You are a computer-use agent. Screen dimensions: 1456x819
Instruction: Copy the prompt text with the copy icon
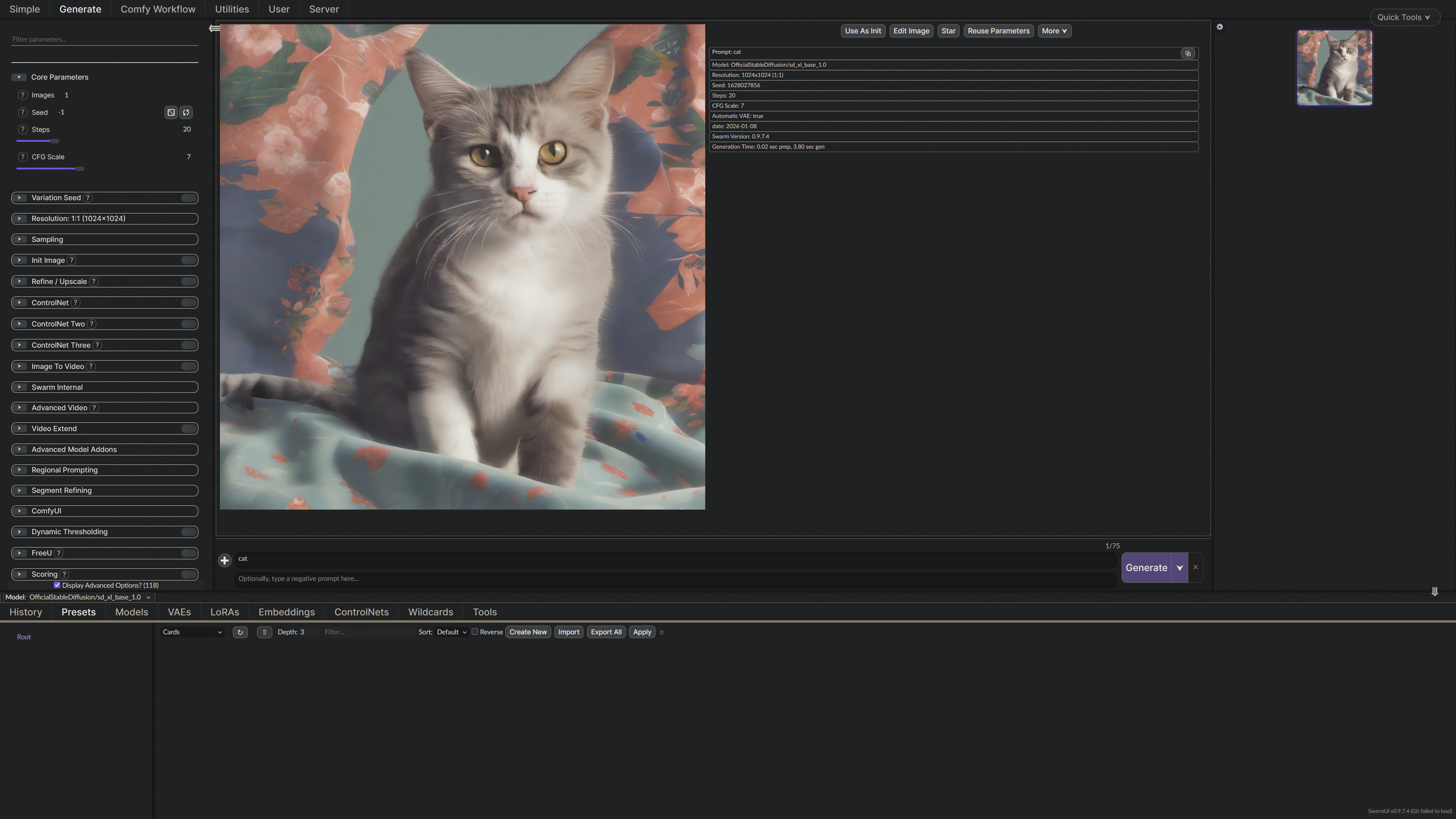pyautogui.click(x=1188, y=53)
